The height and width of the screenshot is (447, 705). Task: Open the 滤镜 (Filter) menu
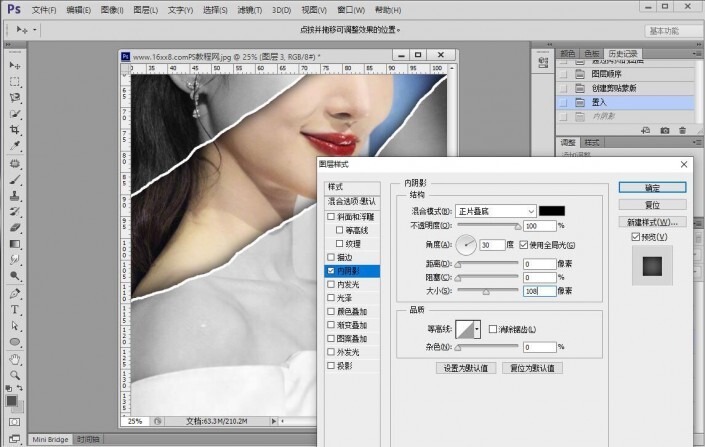pyautogui.click(x=274, y=8)
